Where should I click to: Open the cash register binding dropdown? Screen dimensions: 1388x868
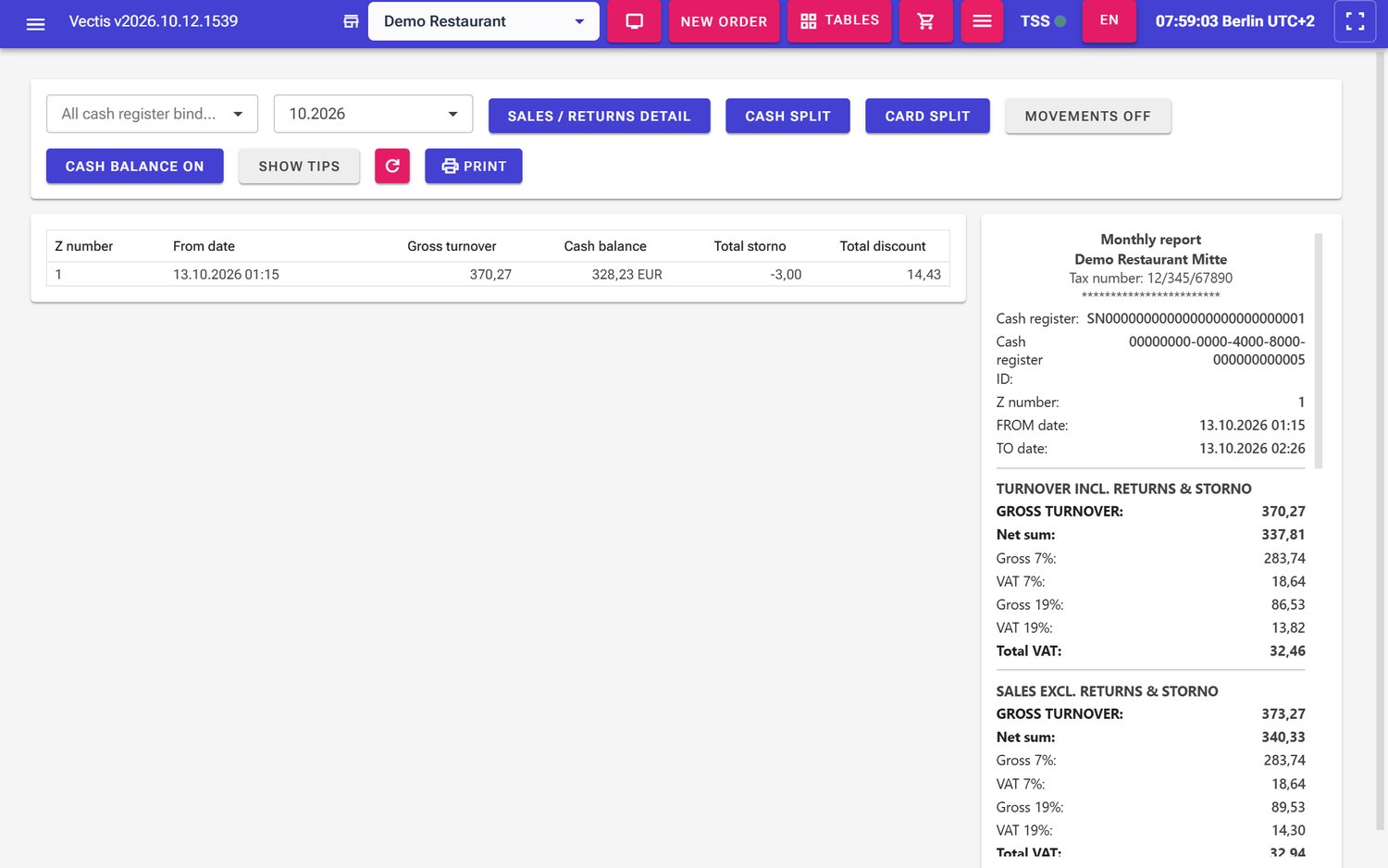coord(152,114)
